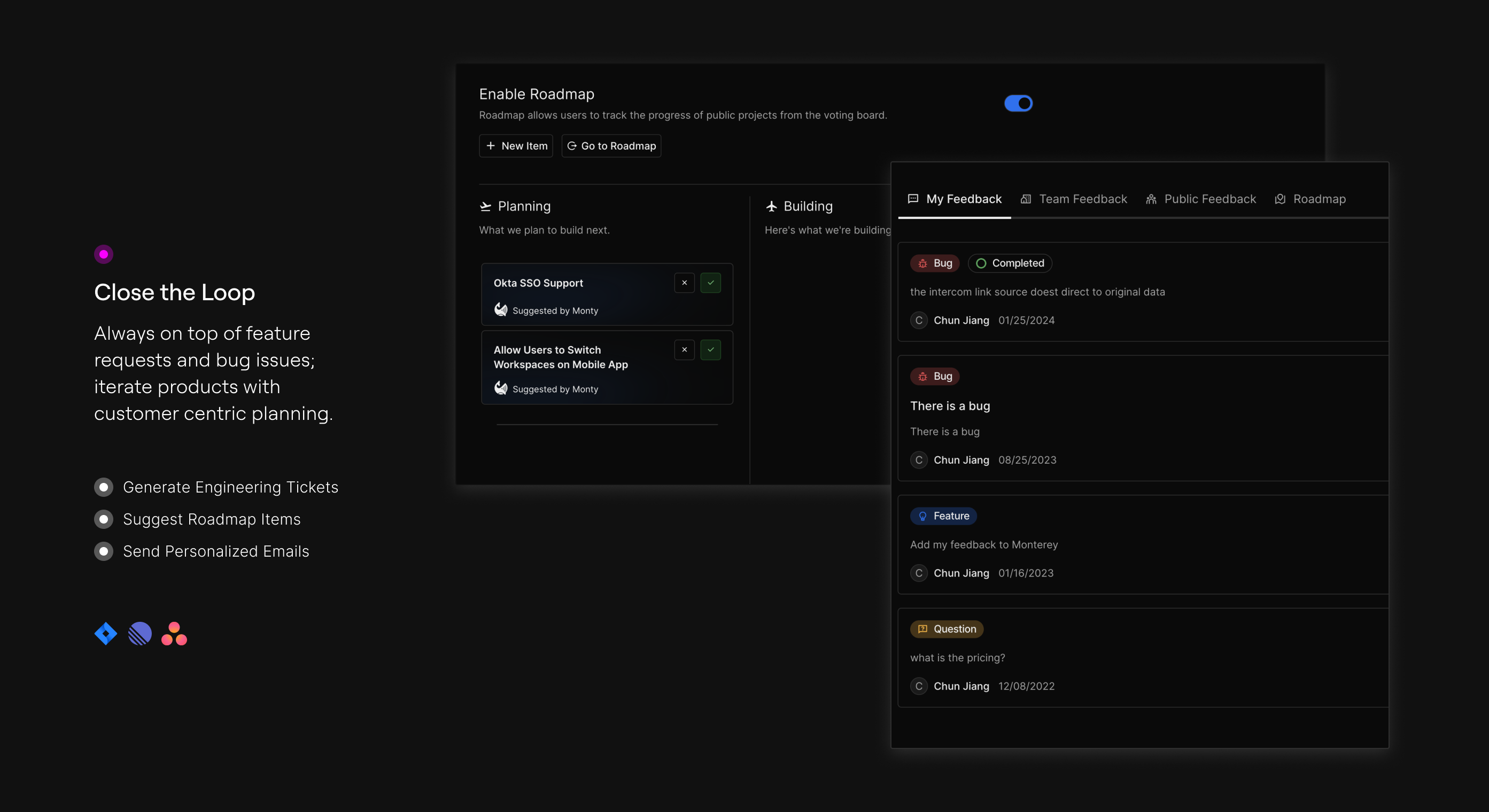Screen dimensions: 1489x812
Task: Open the Public Feedback tab
Action: tap(1200, 199)
